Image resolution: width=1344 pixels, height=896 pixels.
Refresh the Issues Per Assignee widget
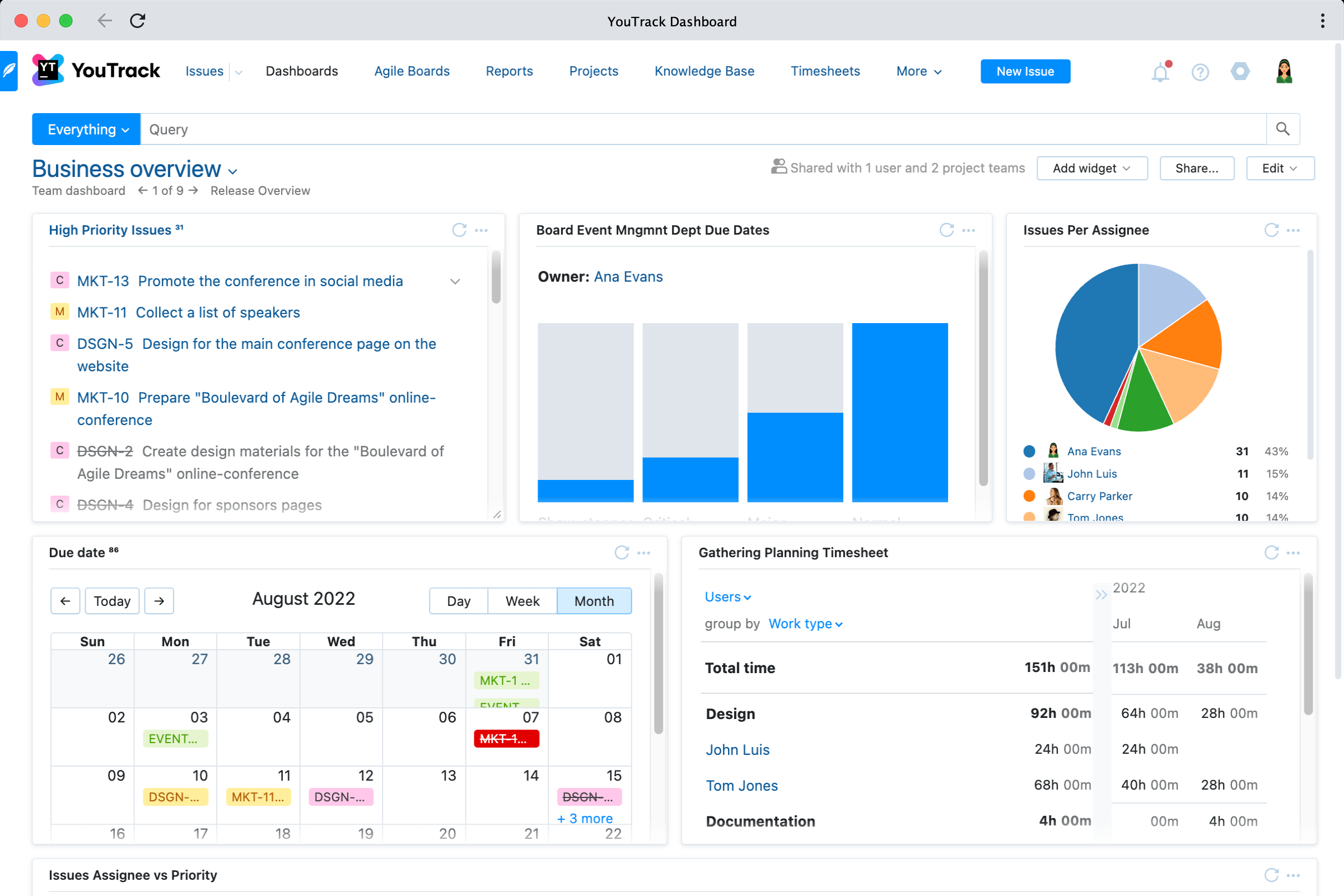(1271, 230)
